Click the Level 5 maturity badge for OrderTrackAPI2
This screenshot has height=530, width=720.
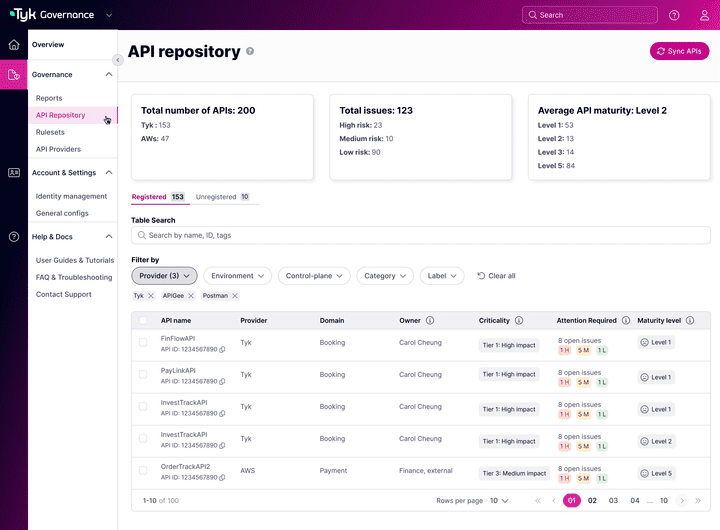(657, 474)
